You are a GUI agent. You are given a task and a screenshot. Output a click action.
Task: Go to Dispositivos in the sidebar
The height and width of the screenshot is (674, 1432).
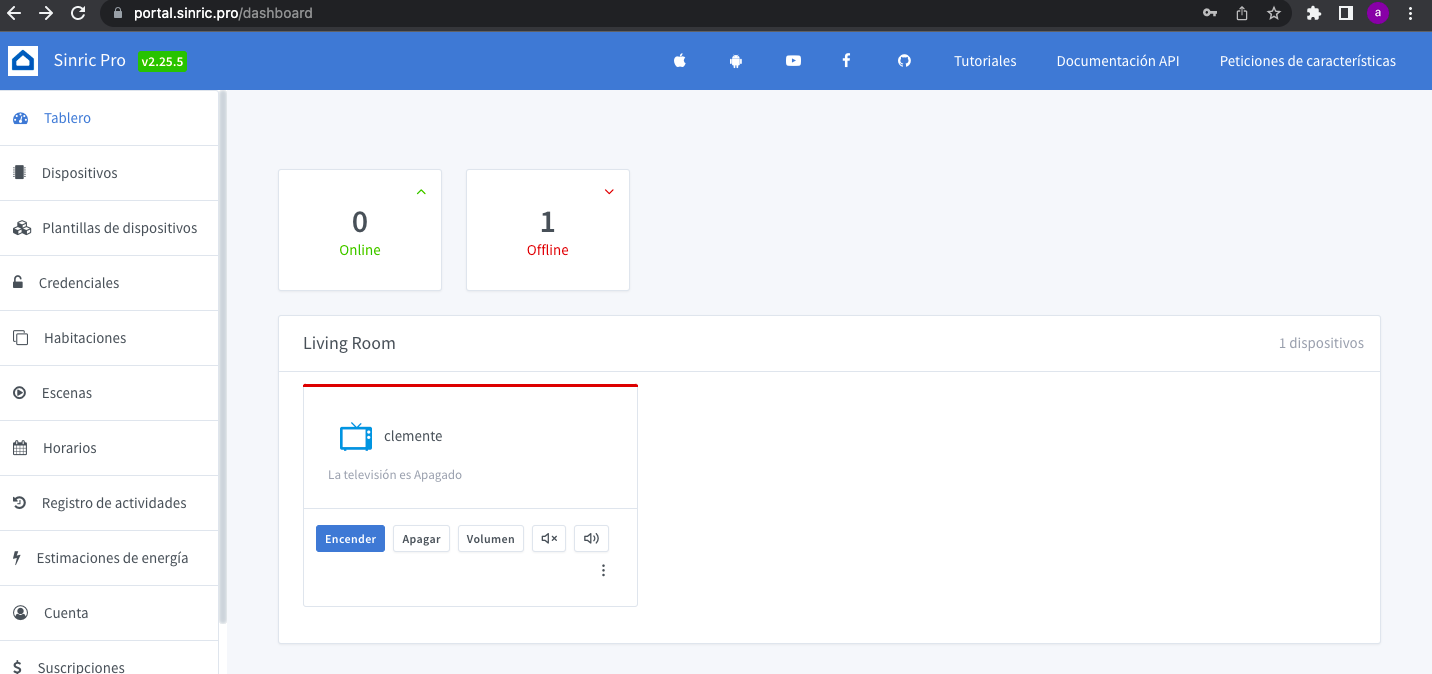(79, 173)
